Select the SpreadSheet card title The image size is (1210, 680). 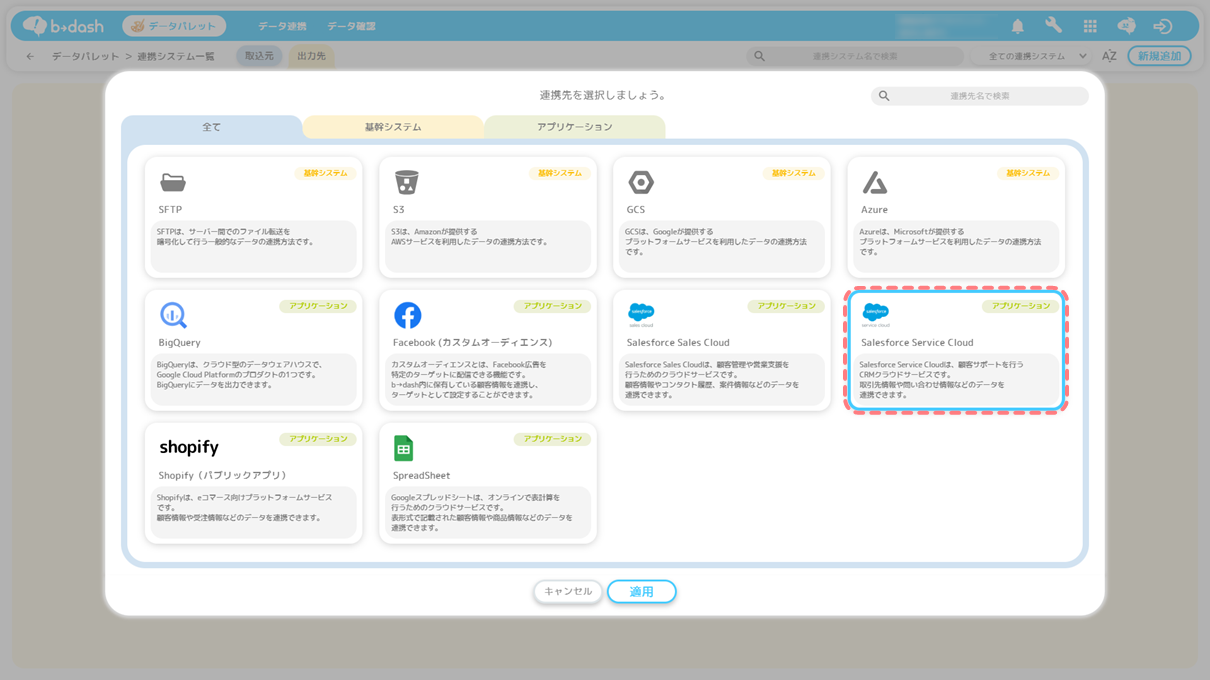[421, 476]
